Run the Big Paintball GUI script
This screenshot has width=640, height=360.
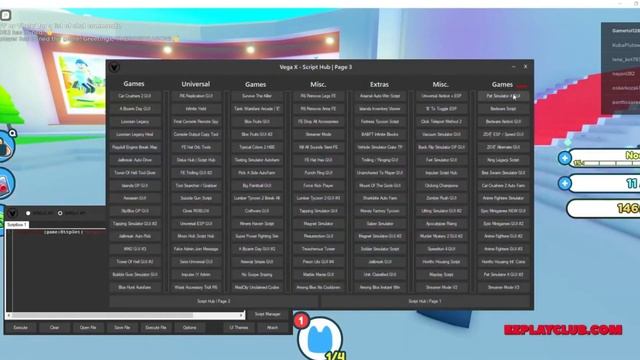pyautogui.click(x=257, y=185)
